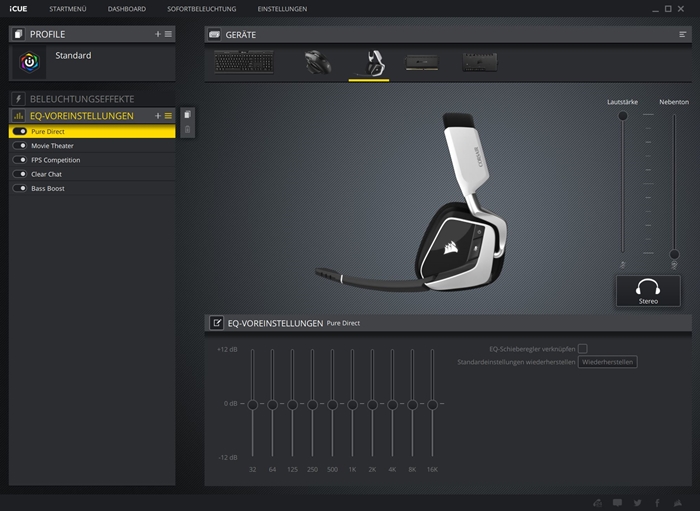The width and height of the screenshot is (700, 511).
Task: Open the forum community icon in footer
Action: coord(597,503)
